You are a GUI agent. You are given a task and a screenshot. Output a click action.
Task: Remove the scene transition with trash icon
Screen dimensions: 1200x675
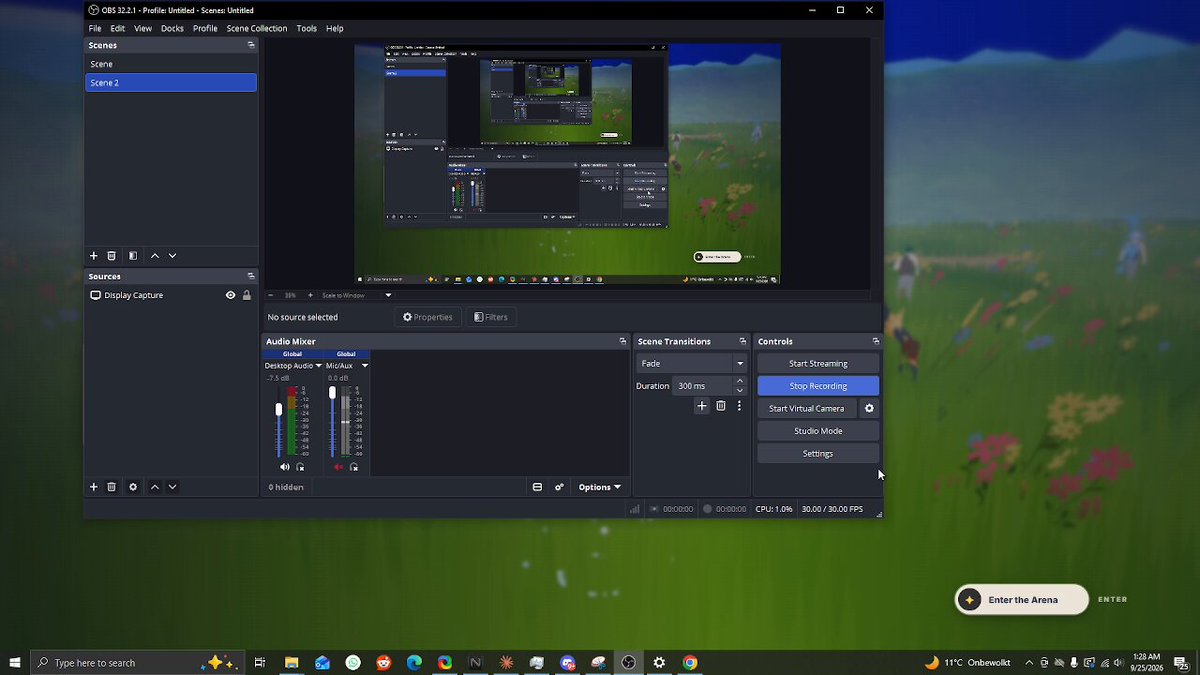[720, 406]
